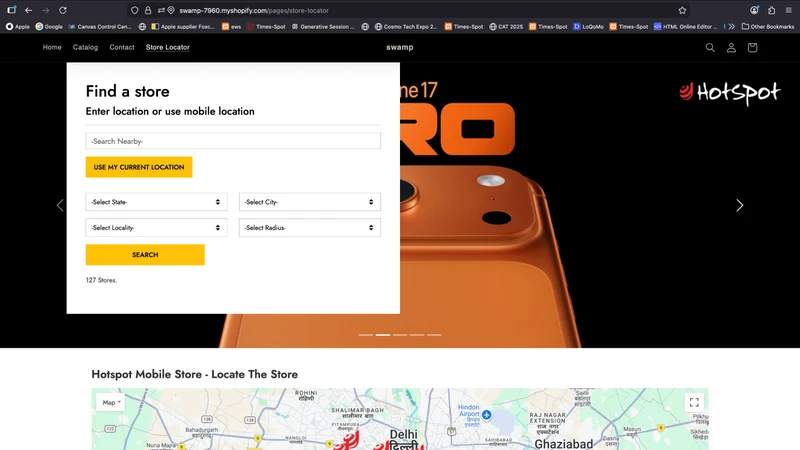This screenshot has height=450, width=800.
Task: Show more bookmarks overflow chevron
Action: [732, 27]
